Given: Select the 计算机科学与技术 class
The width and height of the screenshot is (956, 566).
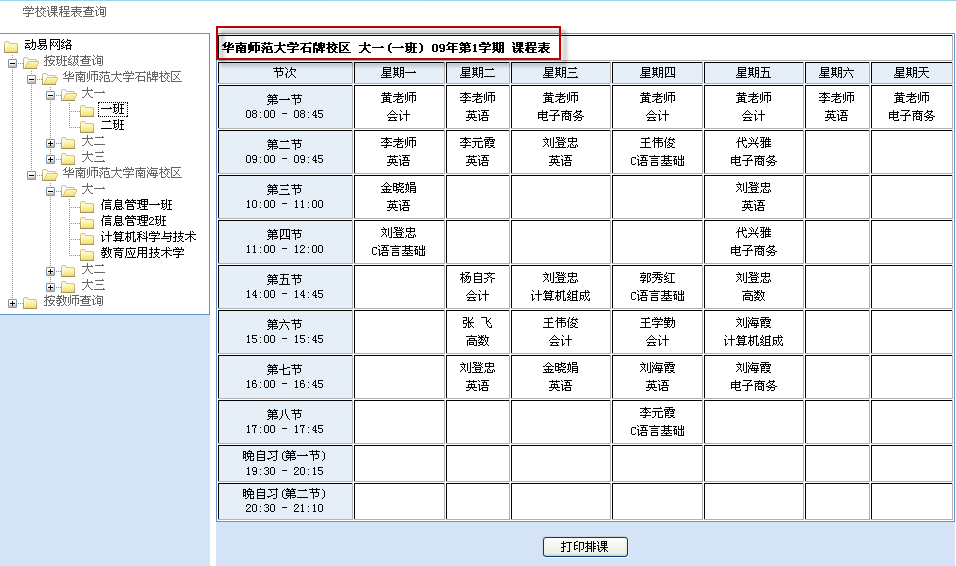Looking at the screenshot, I should pyautogui.click(x=148, y=238).
